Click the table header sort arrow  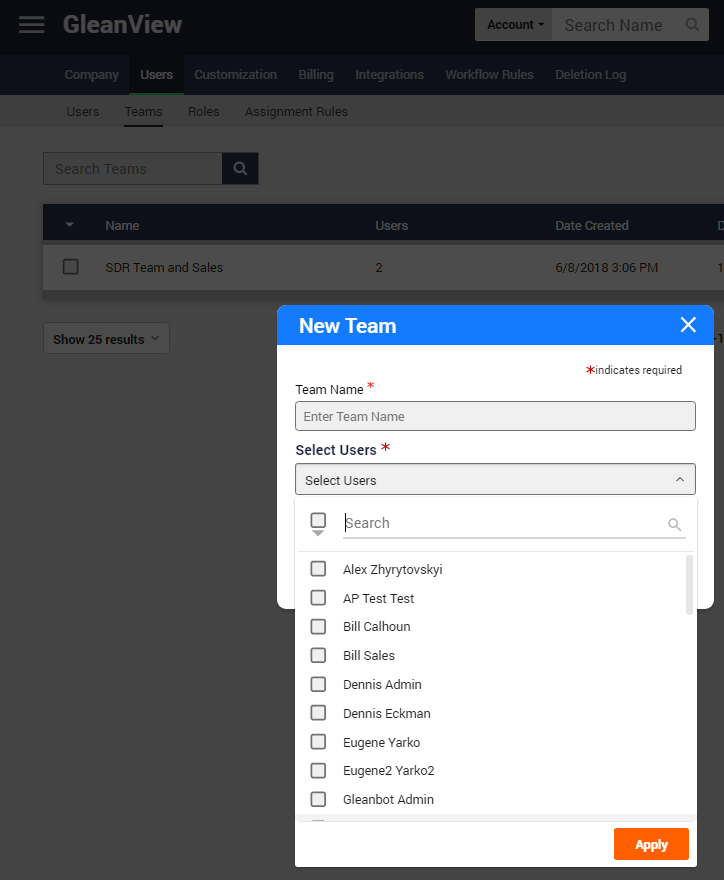pos(70,225)
